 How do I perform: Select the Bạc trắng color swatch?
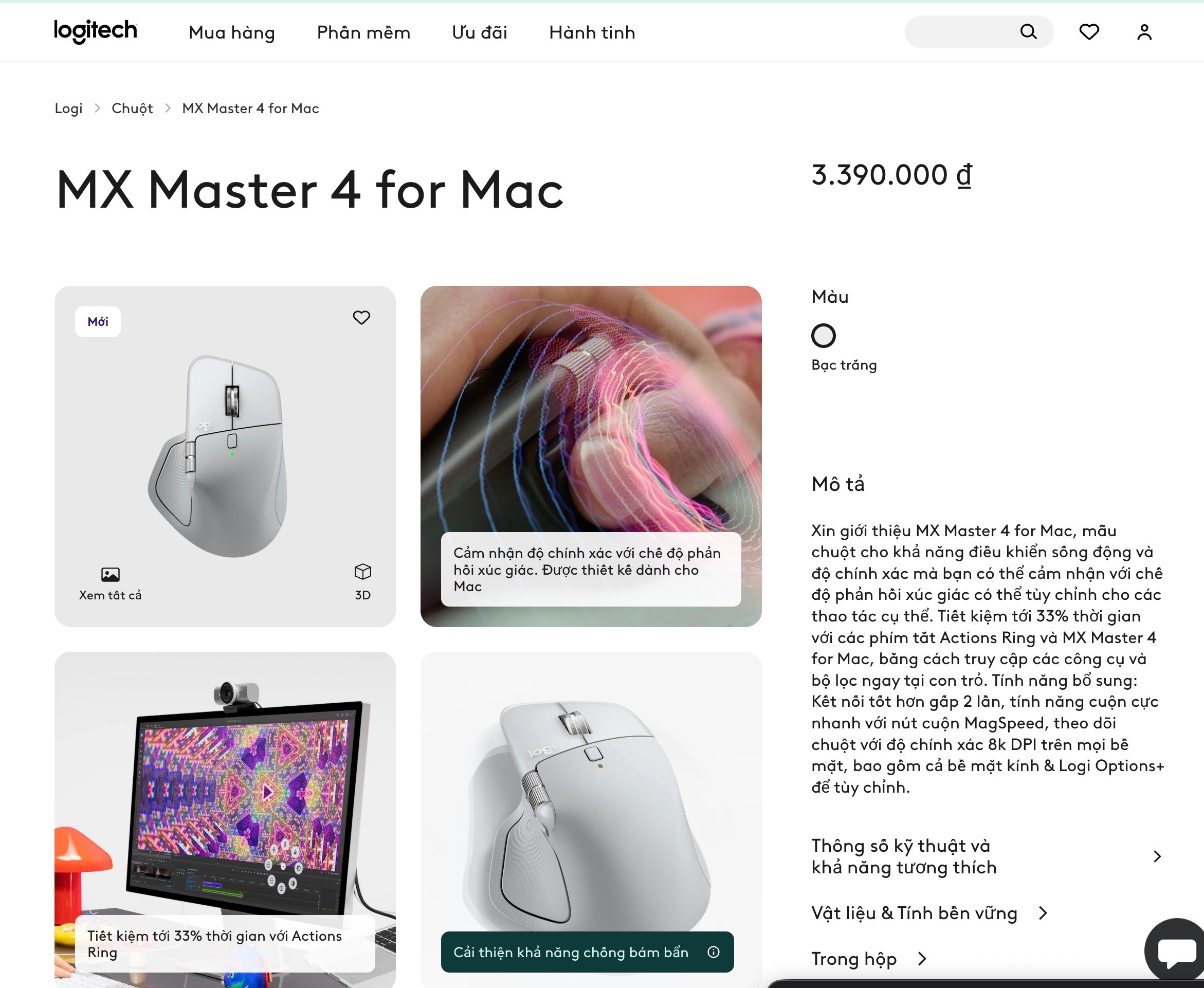coord(823,336)
